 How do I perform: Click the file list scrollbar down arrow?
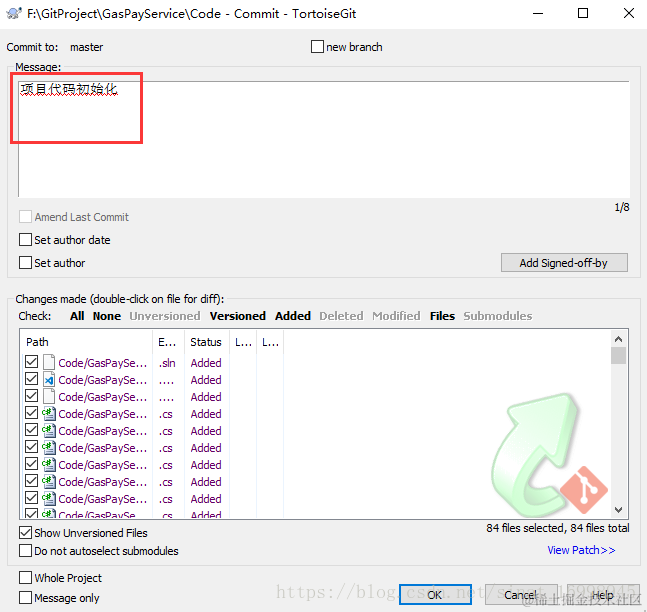tap(618, 510)
